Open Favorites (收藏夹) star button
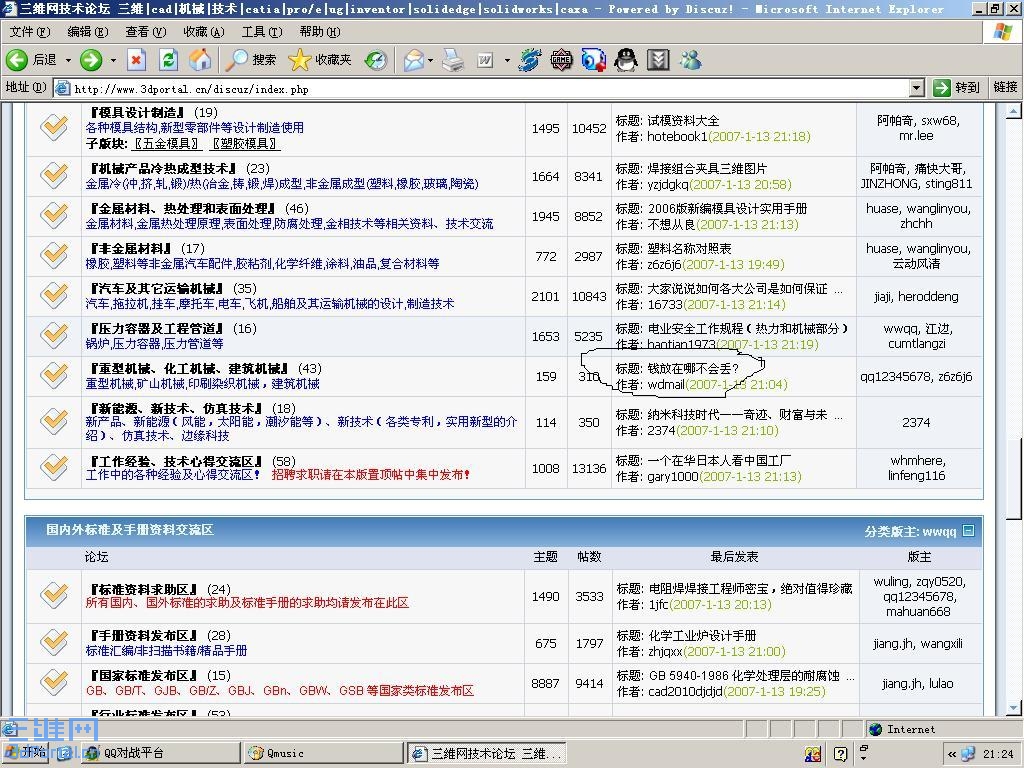1024x768 pixels. click(320, 60)
